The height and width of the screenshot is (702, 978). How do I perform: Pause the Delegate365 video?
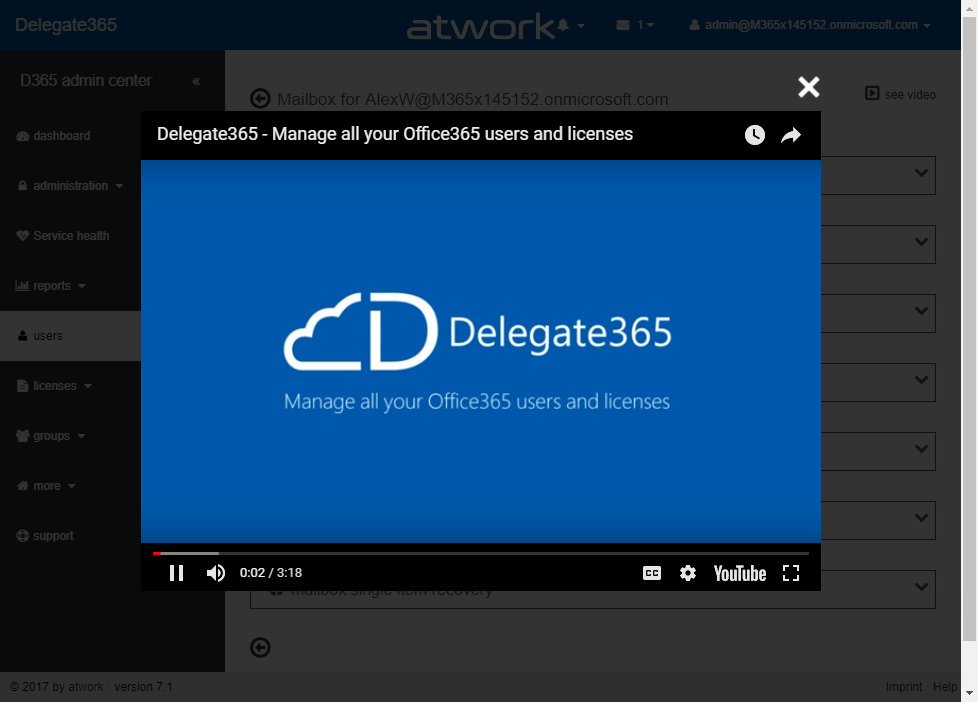[x=176, y=573]
